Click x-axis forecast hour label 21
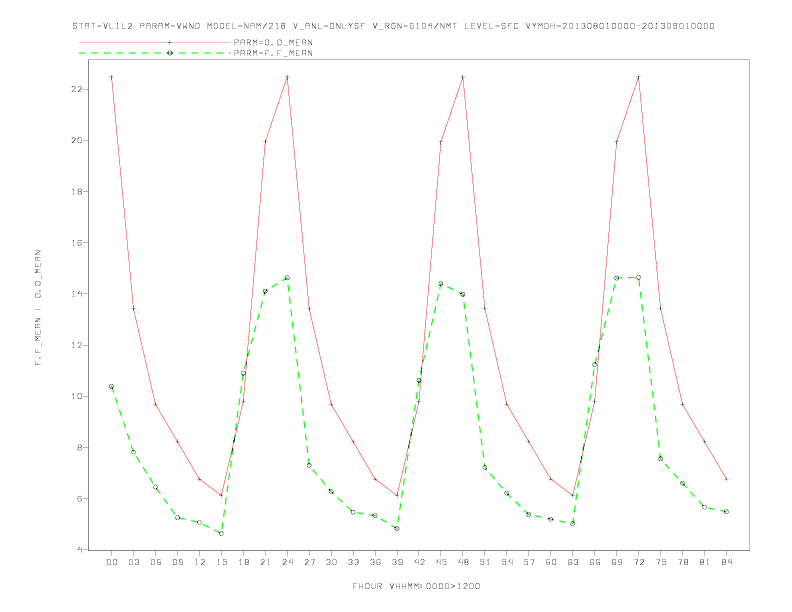Image resolution: width=792 pixels, height=612 pixels. (x=265, y=562)
